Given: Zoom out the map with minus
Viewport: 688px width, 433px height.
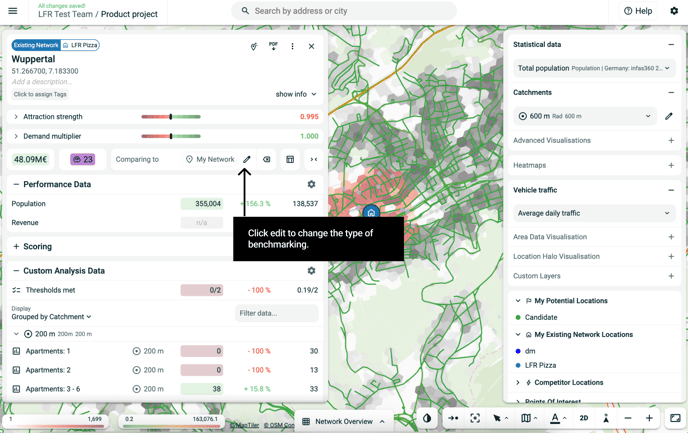Looking at the screenshot, I should point(628,419).
